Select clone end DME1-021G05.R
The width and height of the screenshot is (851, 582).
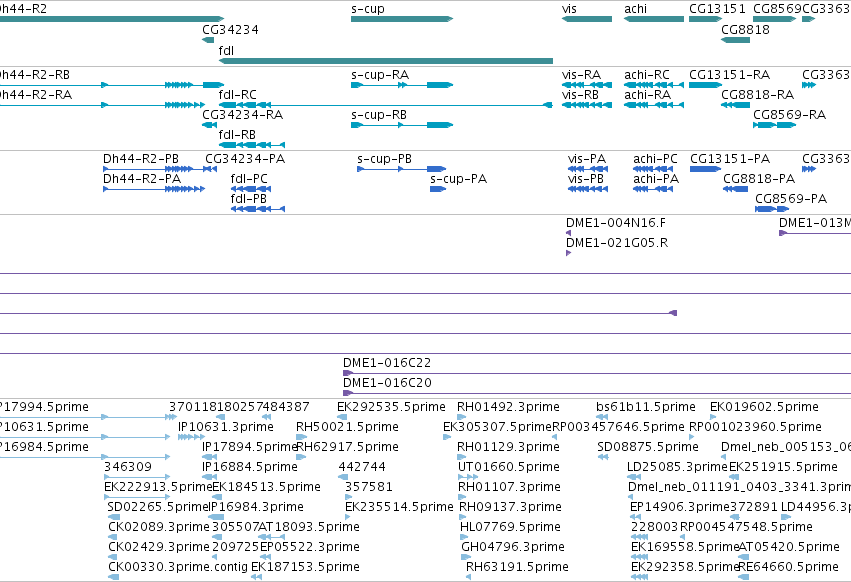pyautogui.click(x=568, y=253)
